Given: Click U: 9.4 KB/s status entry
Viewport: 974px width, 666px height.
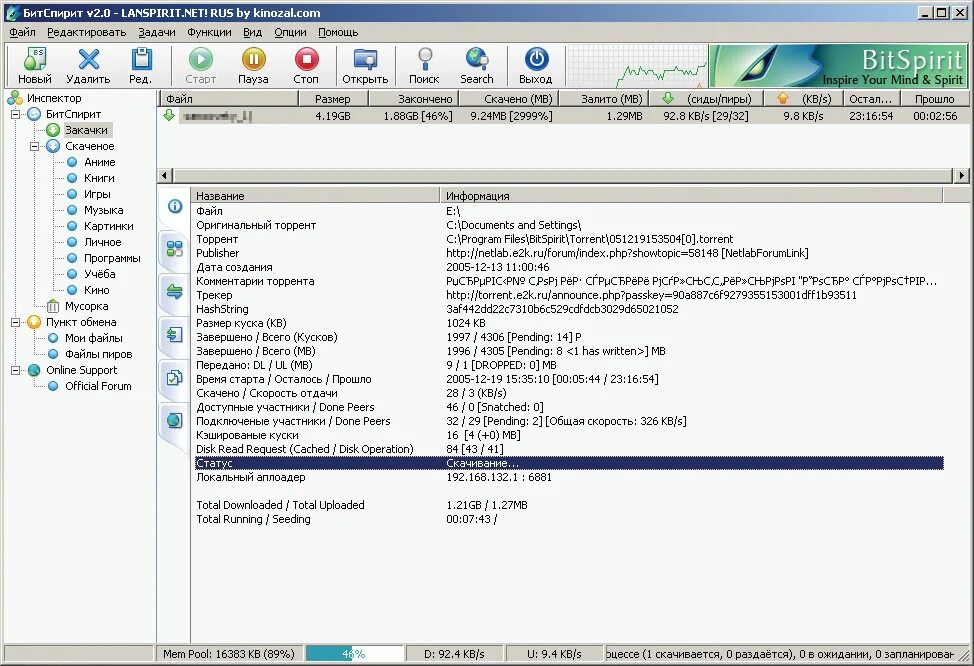Looking at the screenshot, I should point(554,654).
